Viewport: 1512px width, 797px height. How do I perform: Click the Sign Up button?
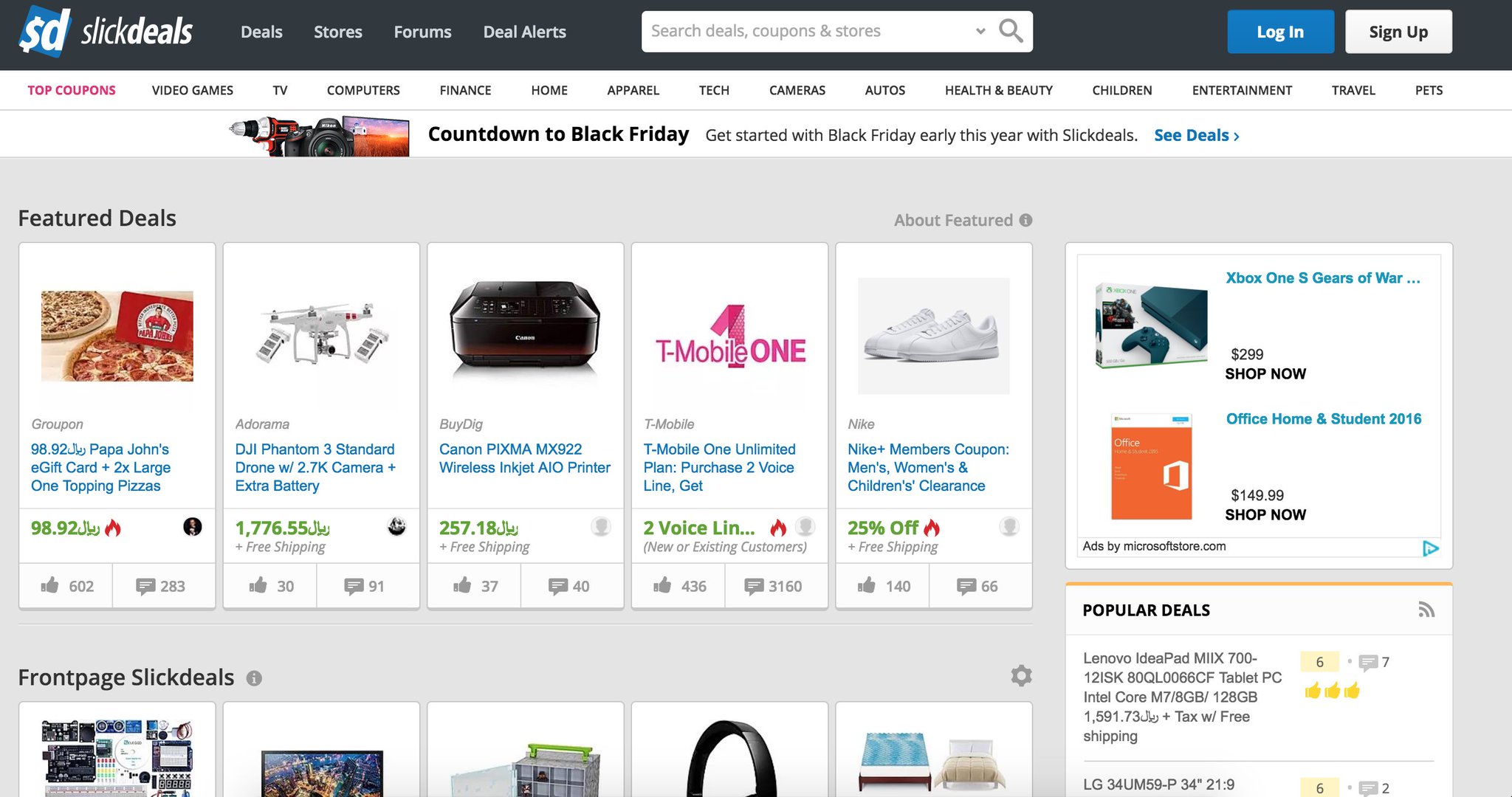click(x=1398, y=32)
